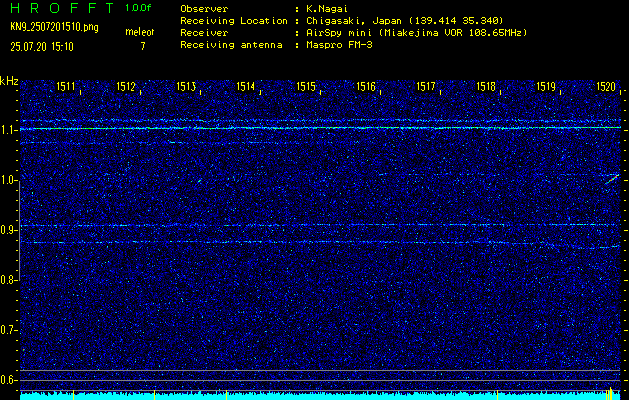Click the 1.1 kHz axis label
The width and height of the screenshot is (629, 400).
7,130
